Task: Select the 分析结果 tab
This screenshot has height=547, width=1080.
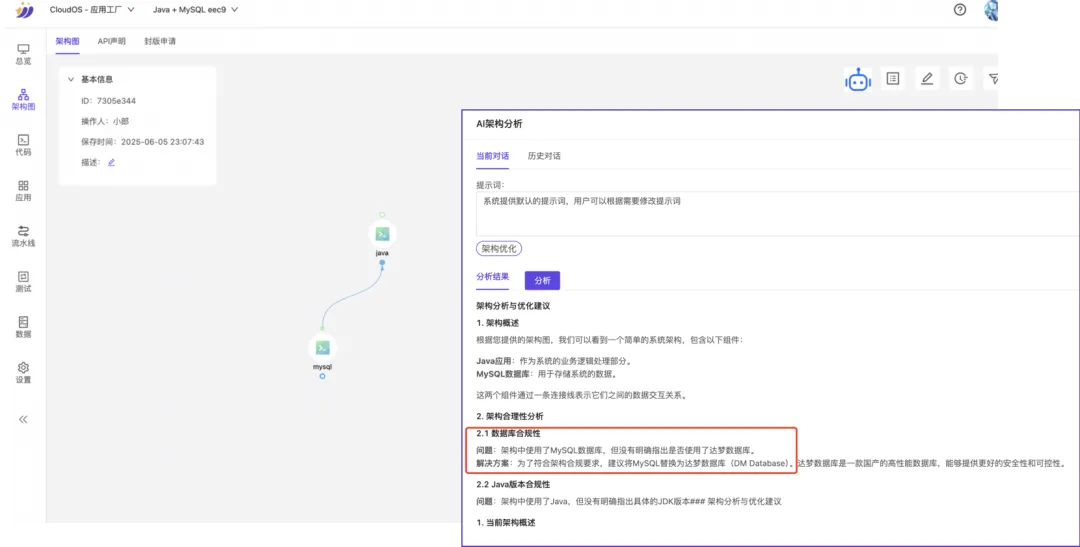Action: 492,277
